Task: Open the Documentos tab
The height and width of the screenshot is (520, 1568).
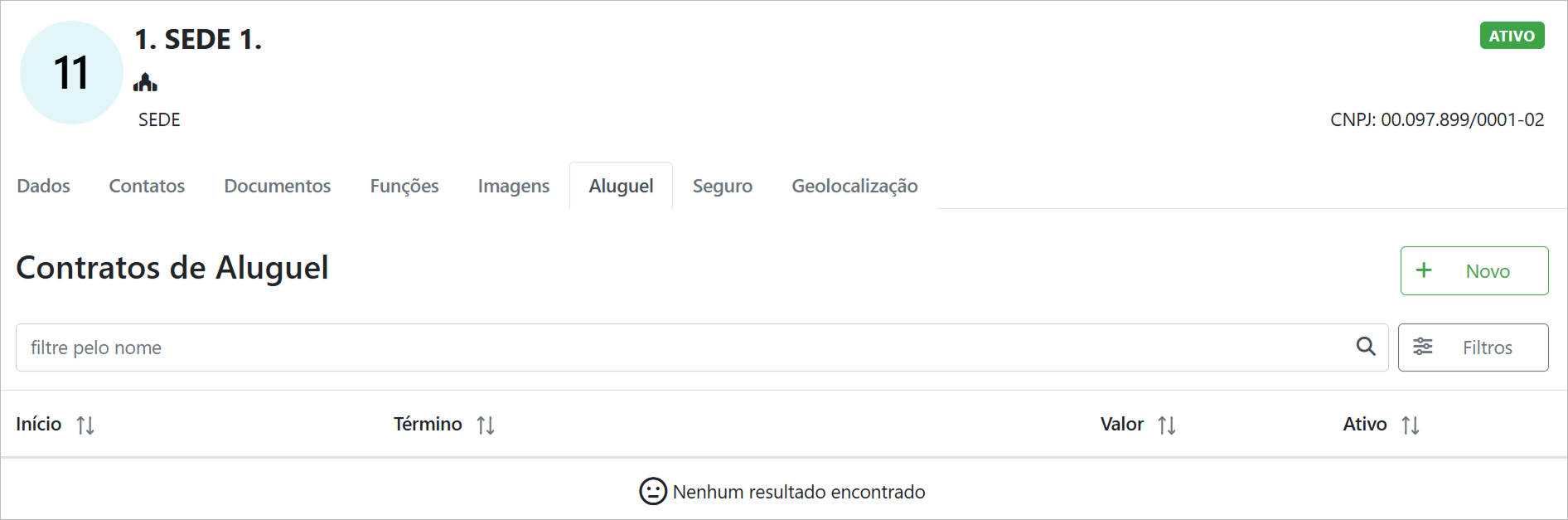Action: (x=278, y=186)
